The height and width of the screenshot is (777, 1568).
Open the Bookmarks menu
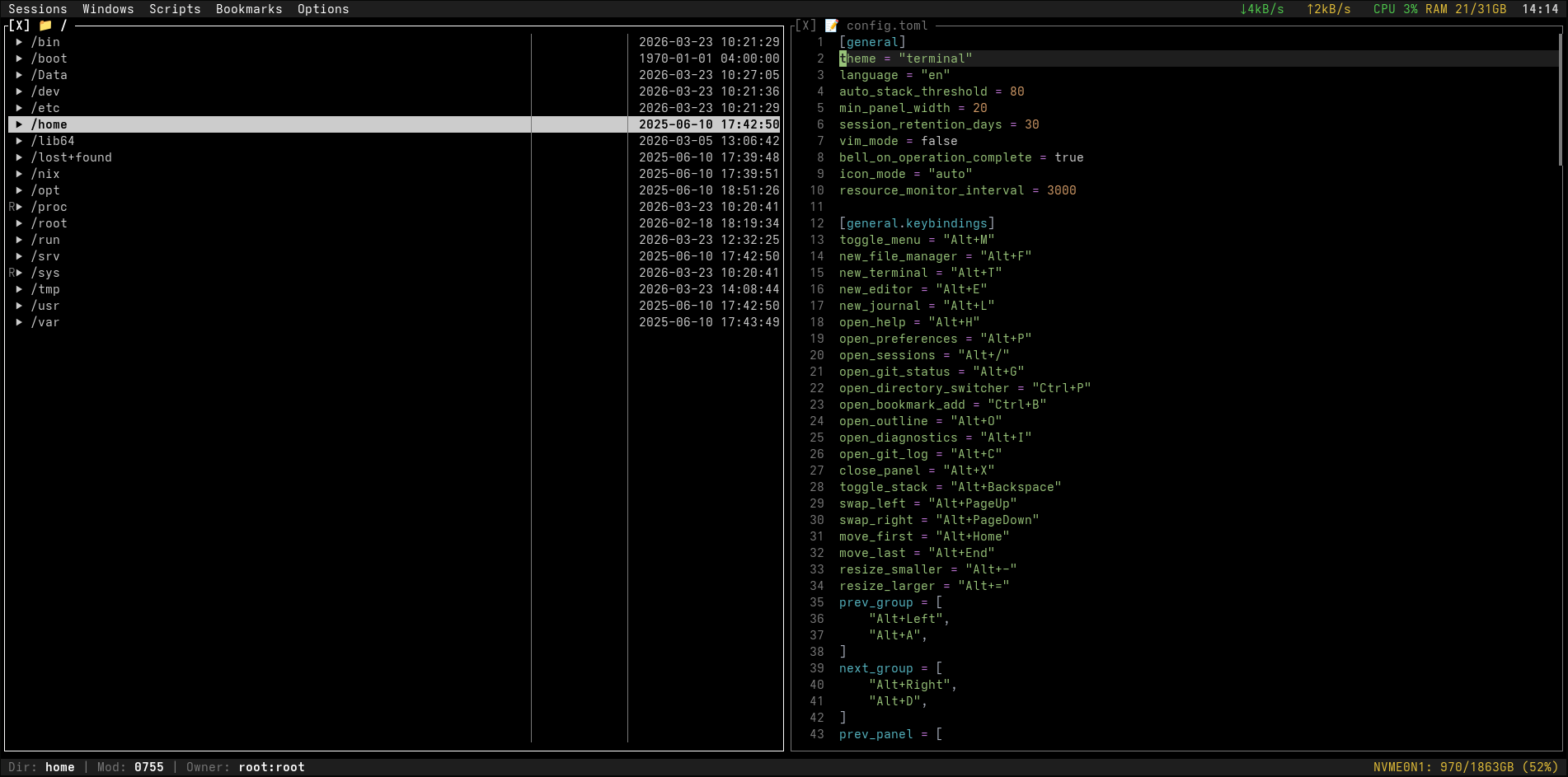[x=249, y=9]
